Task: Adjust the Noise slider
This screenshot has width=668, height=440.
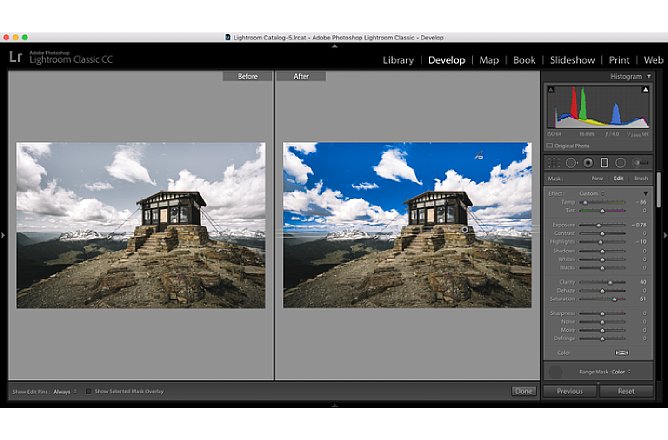Action: [x=602, y=322]
